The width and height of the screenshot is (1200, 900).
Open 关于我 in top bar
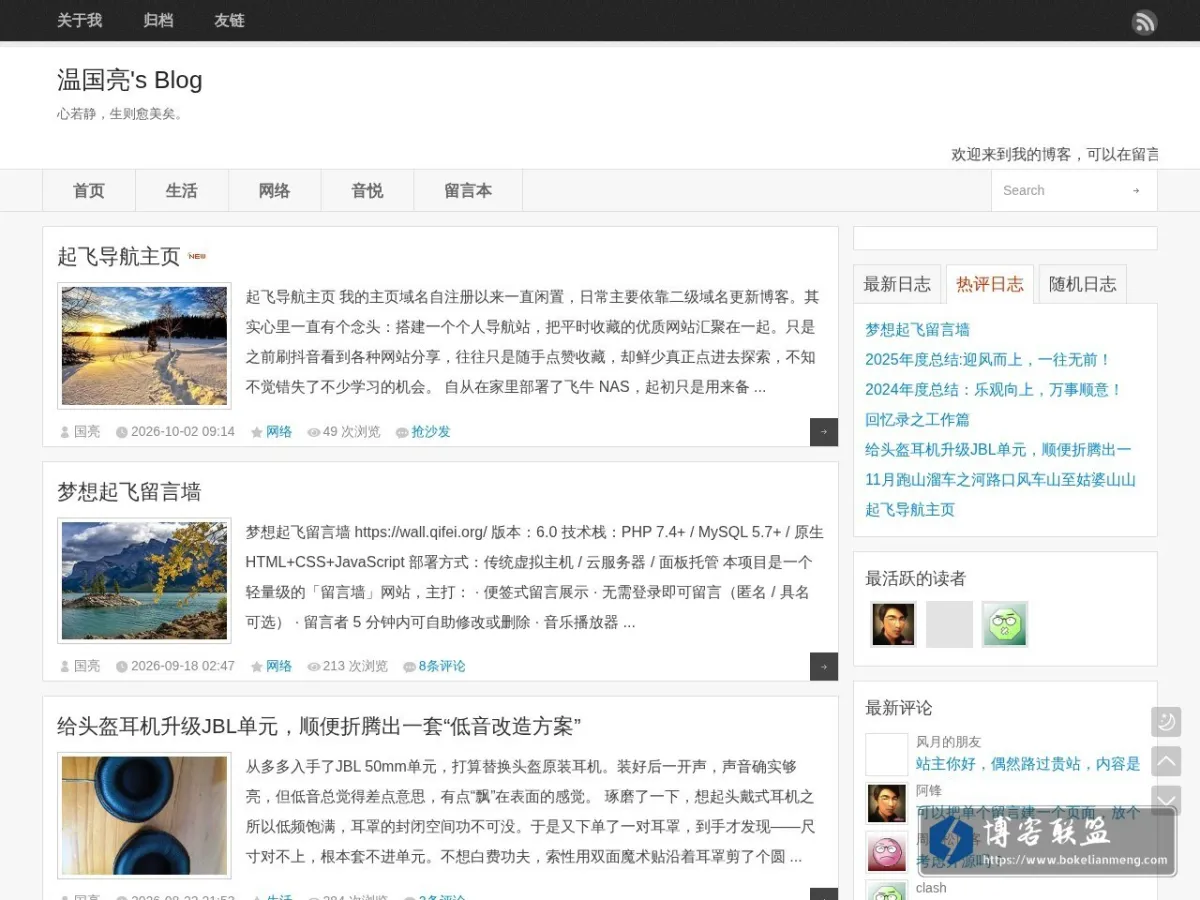[x=80, y=20]
